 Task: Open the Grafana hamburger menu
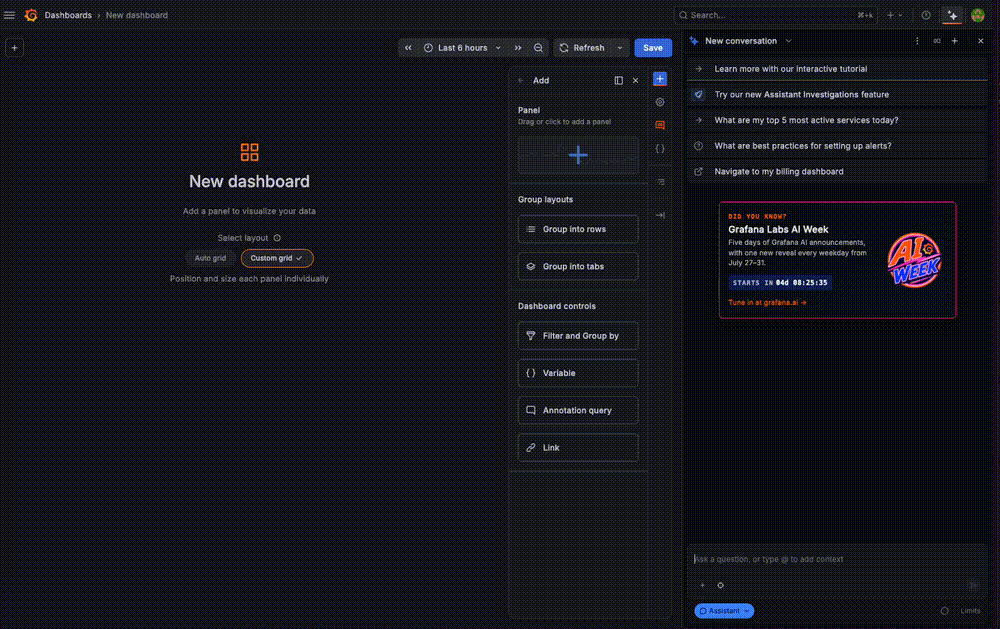click(x=10, y=15)
